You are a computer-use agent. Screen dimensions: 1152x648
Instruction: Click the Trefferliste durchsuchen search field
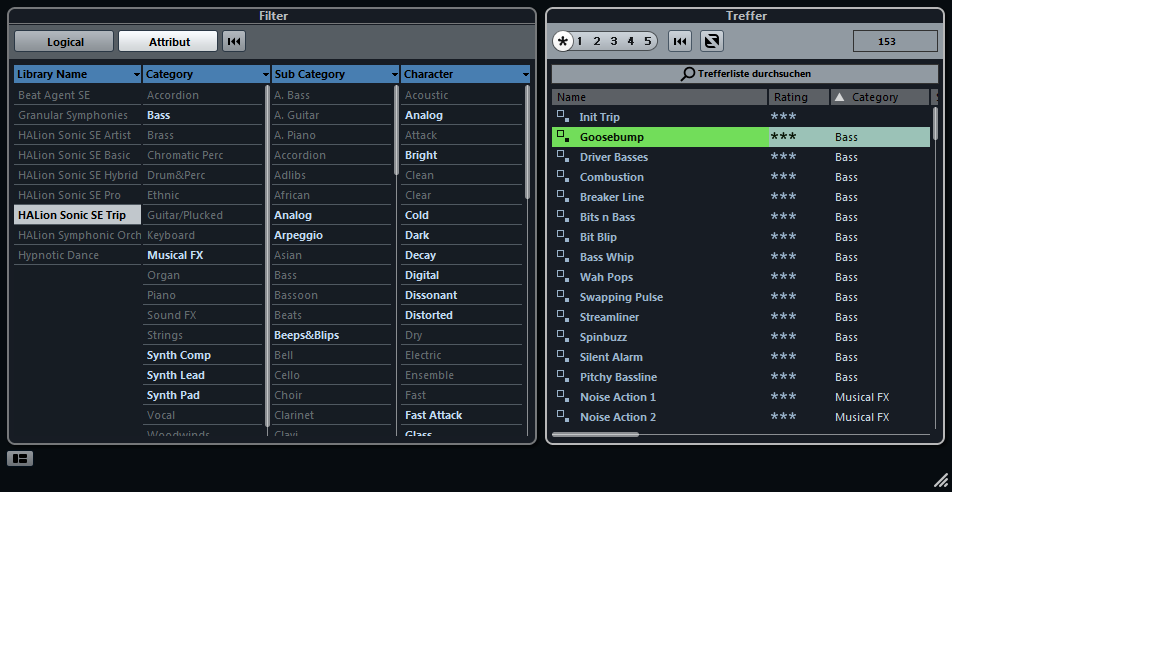(x=745, y=73)
